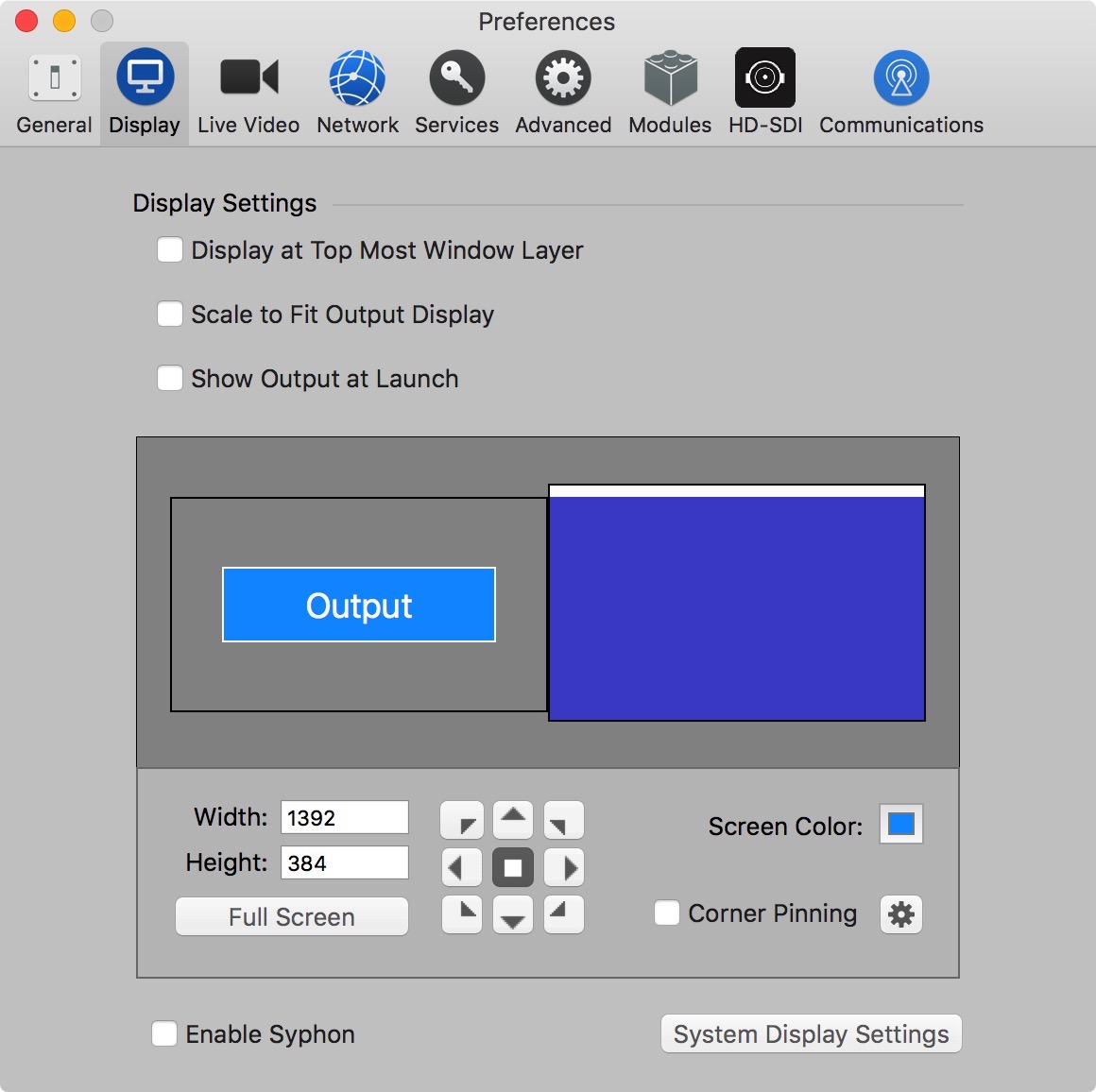
Task: Open the Screen Color swatch
Action: click(x=901, y=825)
